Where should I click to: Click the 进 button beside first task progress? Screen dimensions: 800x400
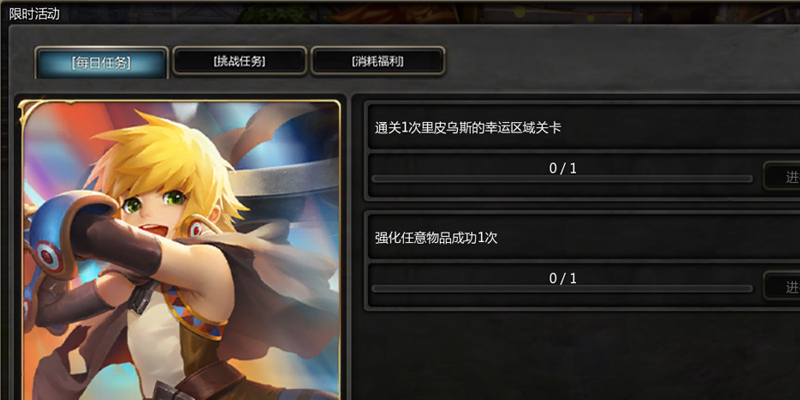[x=782, y=177]
